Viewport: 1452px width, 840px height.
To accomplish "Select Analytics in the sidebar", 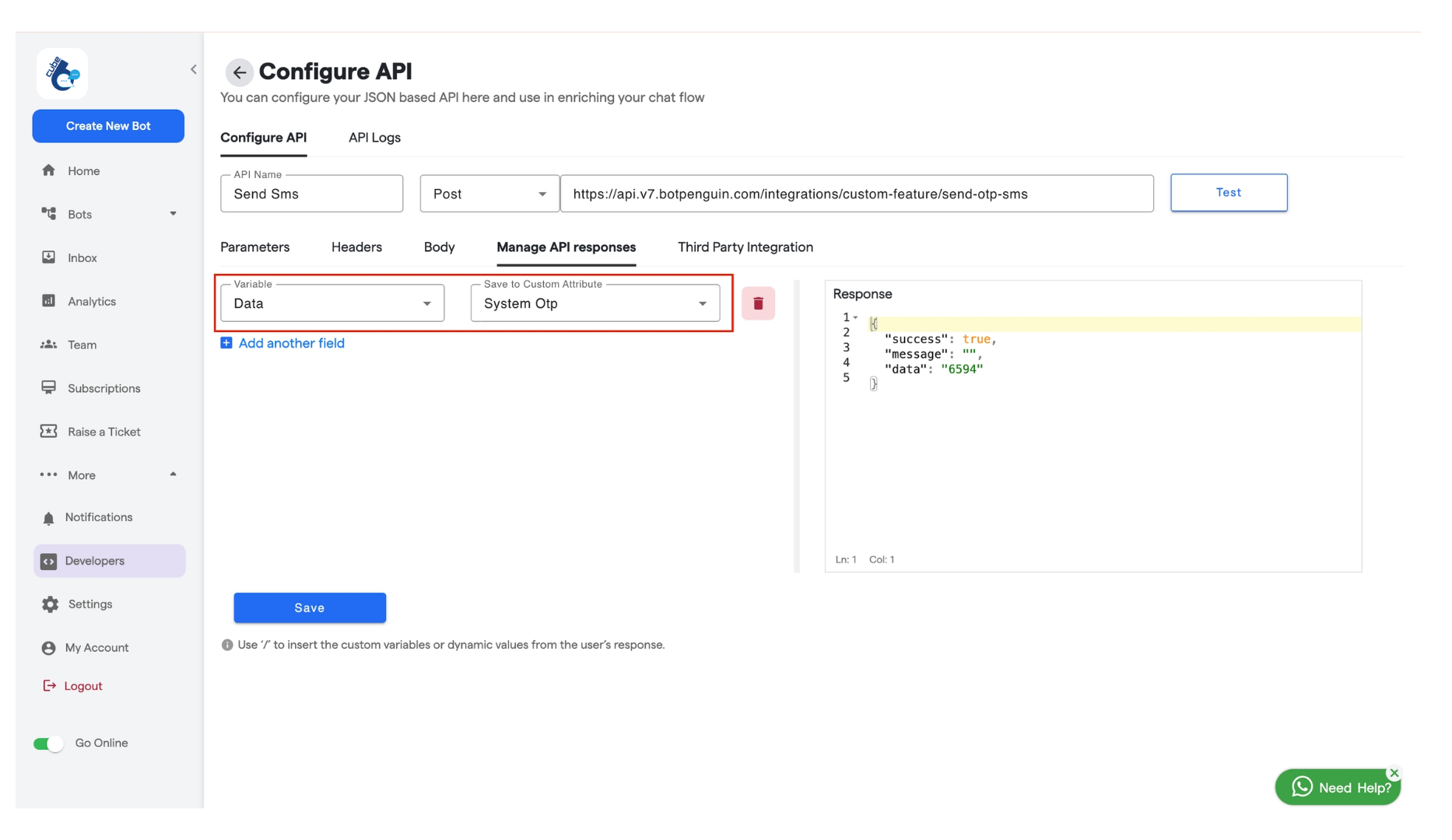I will [x=92, y=301].
